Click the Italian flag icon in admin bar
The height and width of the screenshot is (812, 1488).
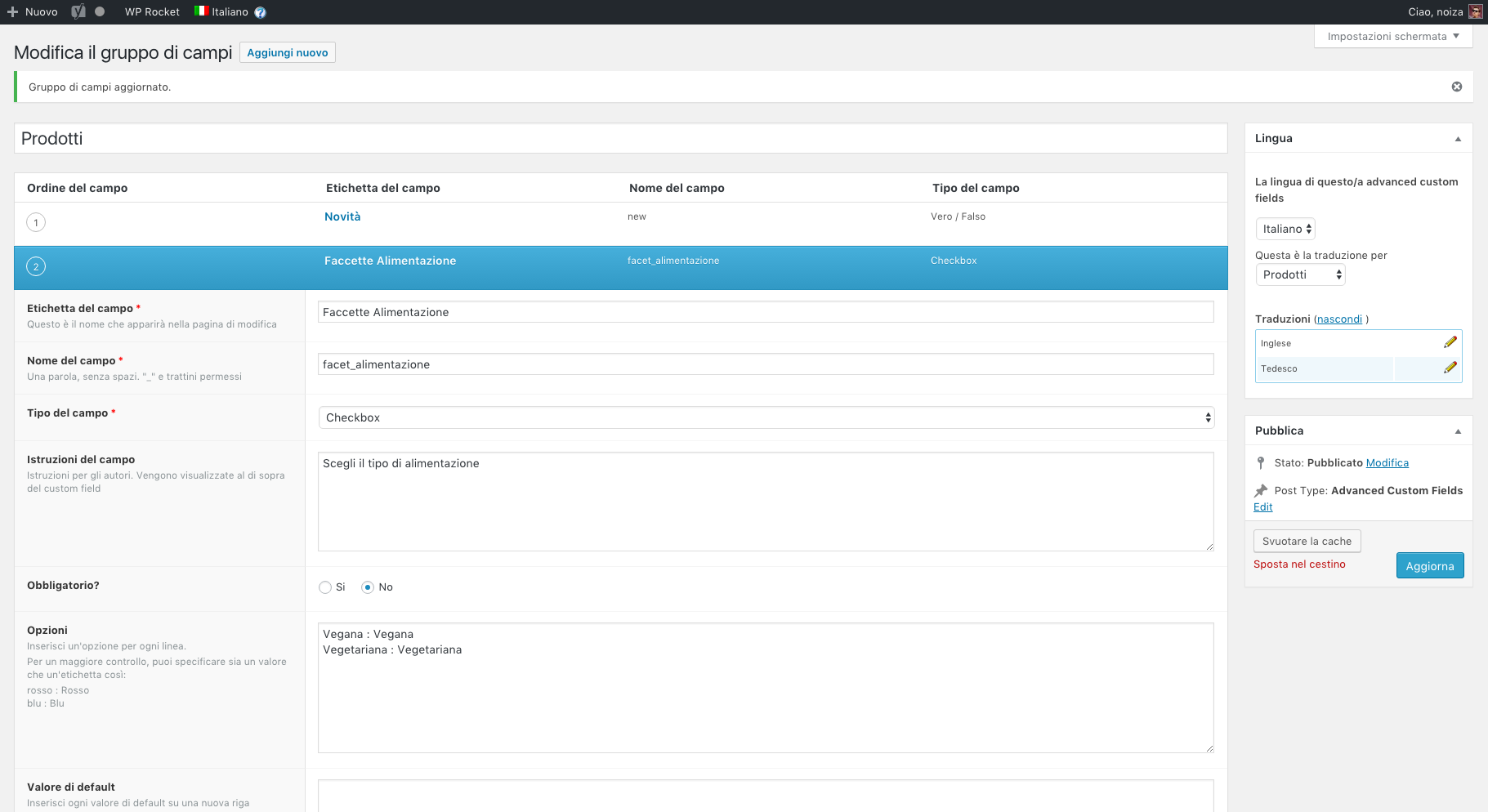pos(201,11)
